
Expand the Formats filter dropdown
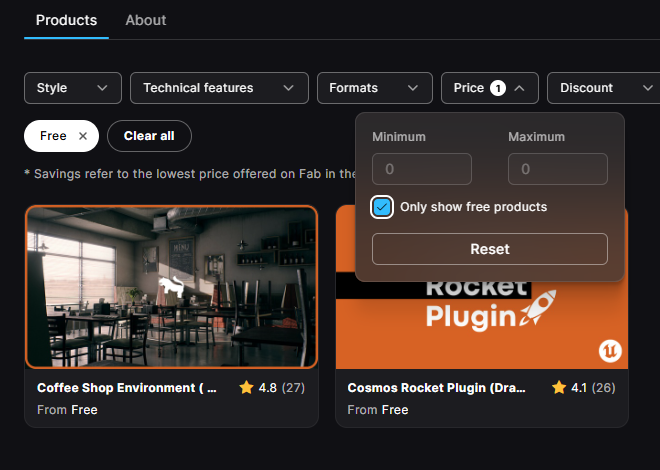(x=375, y=88)
